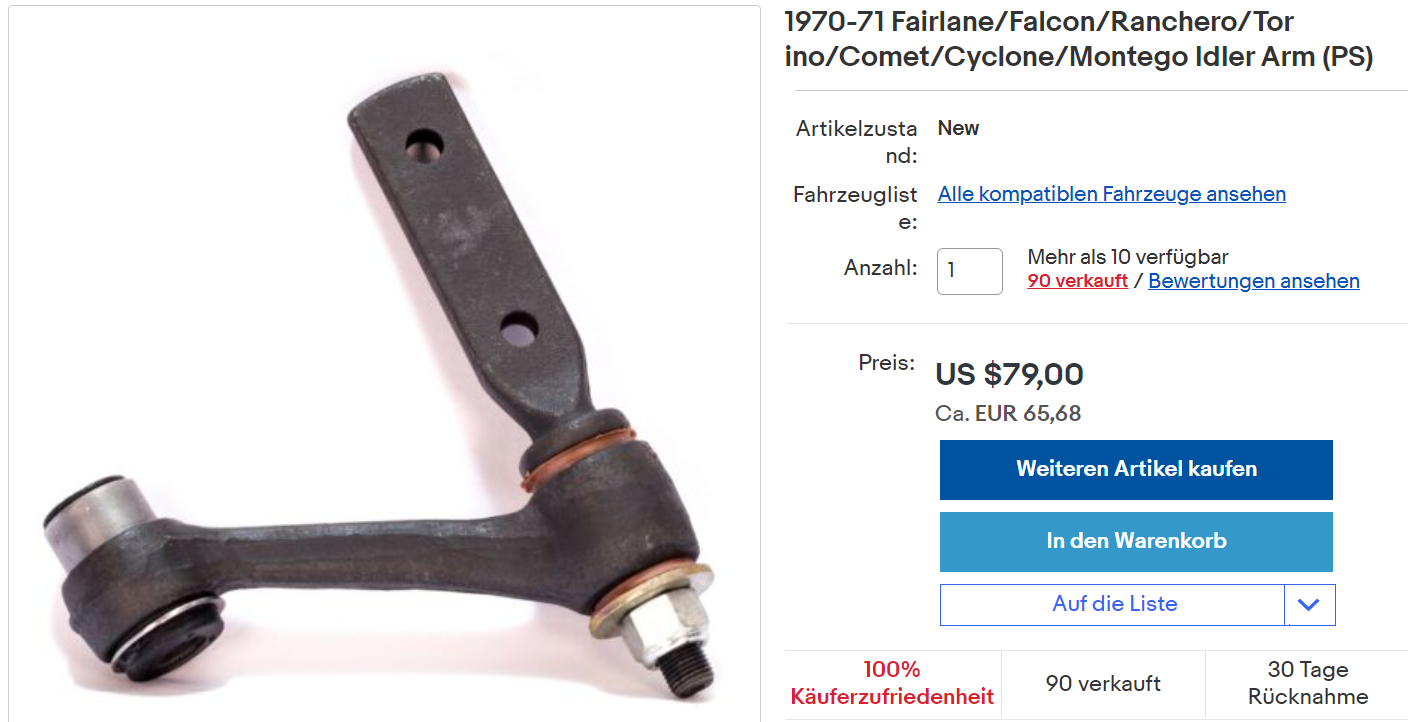
Task: Open Alle kompatiblen Fahrzeuge ansehen link
Action: click(1111, 194)
